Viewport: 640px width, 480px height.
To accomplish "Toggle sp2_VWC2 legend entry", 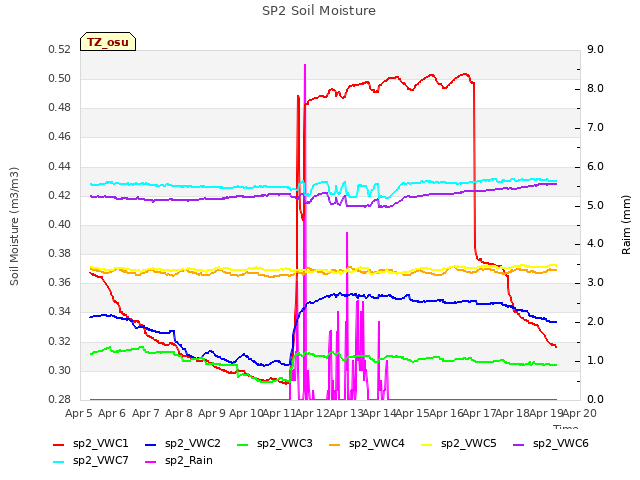I will click(182, 444).
